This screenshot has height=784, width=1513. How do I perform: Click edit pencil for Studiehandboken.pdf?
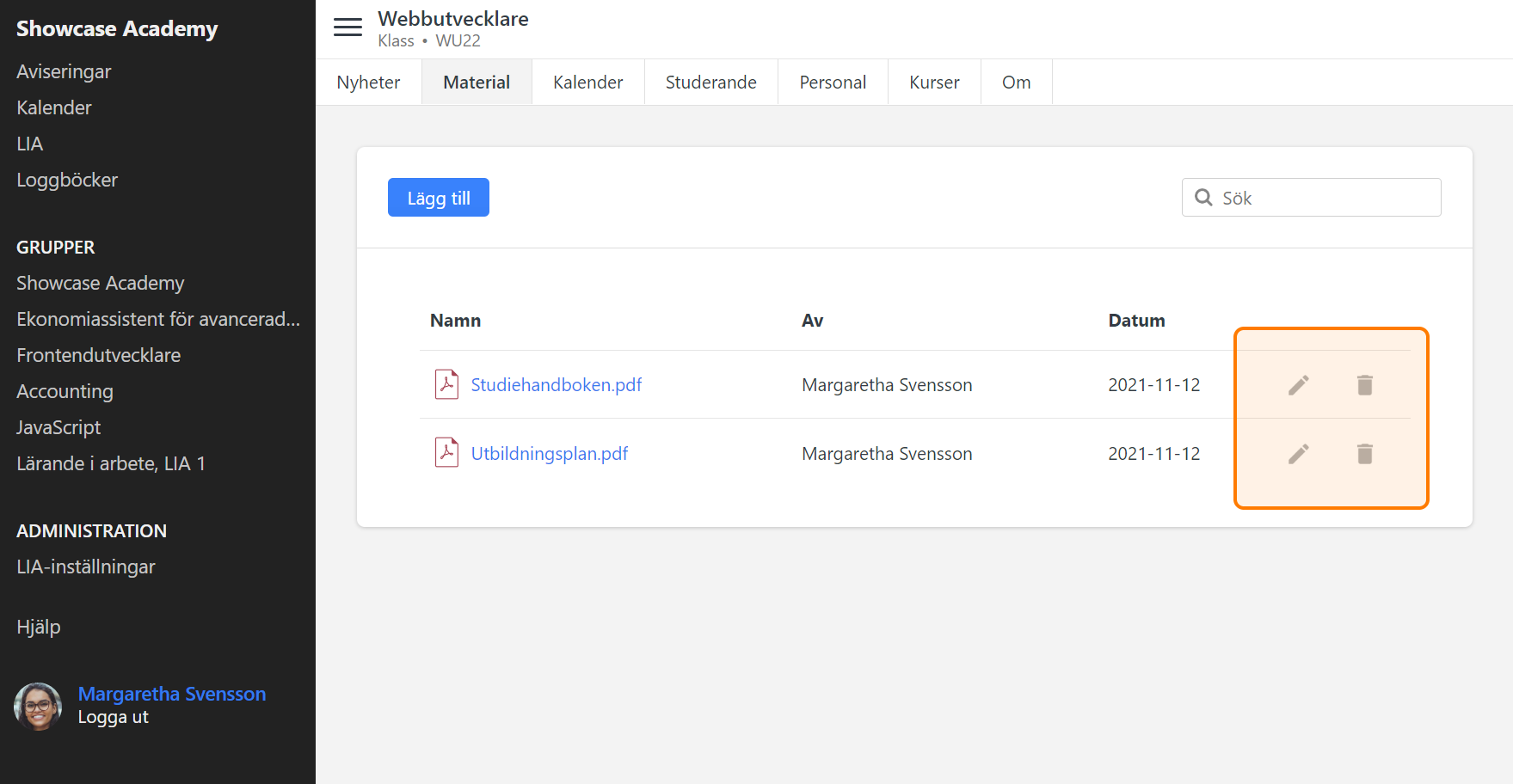[x=1298, y=385]
